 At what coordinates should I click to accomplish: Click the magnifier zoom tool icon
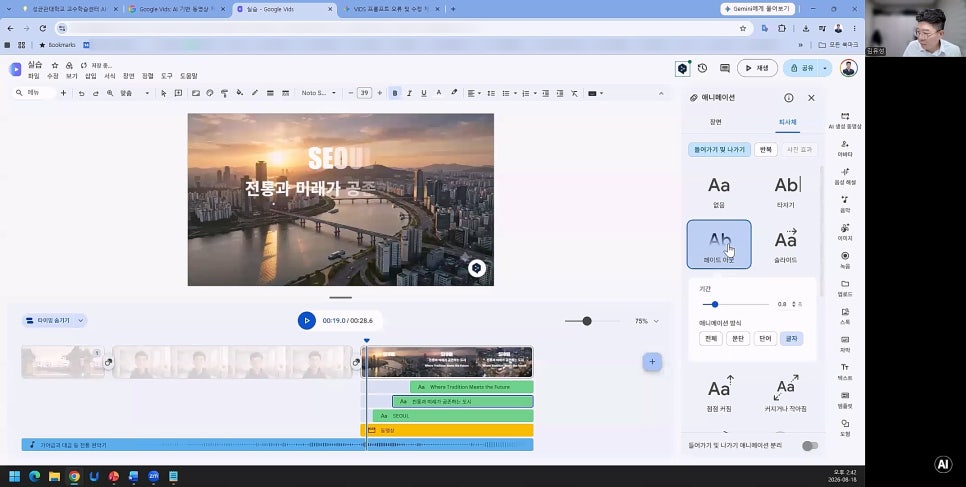[x=110, y=93]
